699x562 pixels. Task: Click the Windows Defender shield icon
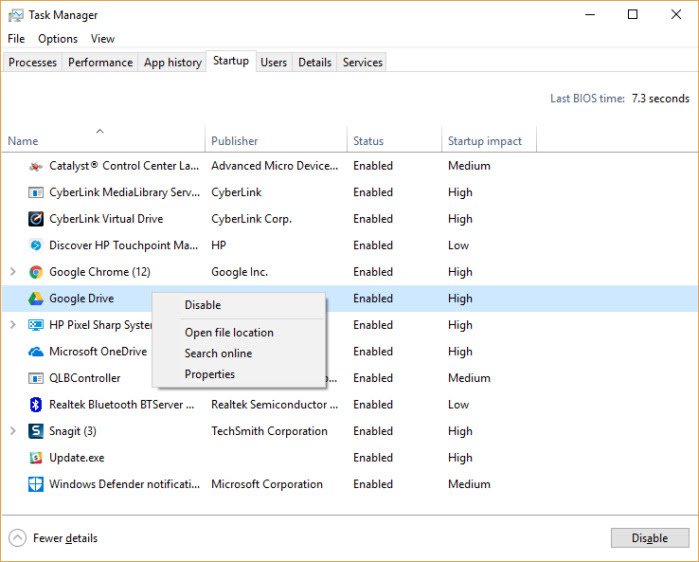[x=36, y=484]
